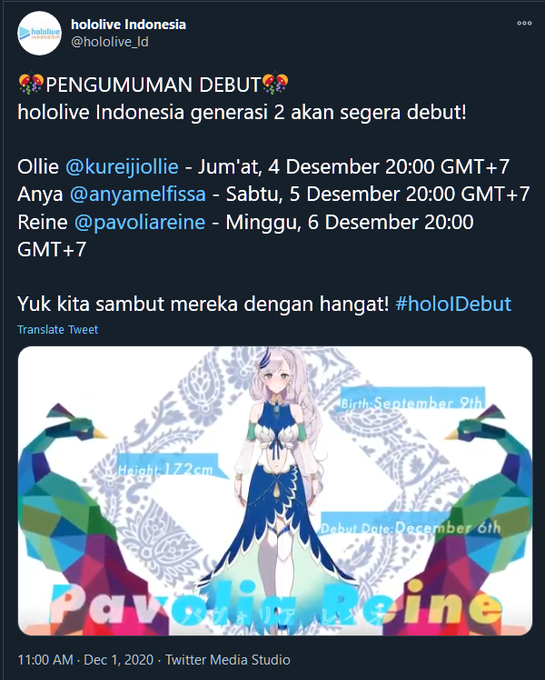This screenshot has width=545, height=680.
Task: Click the hololive Indonesia profile avatar
Action: click(x=39, y=33)
